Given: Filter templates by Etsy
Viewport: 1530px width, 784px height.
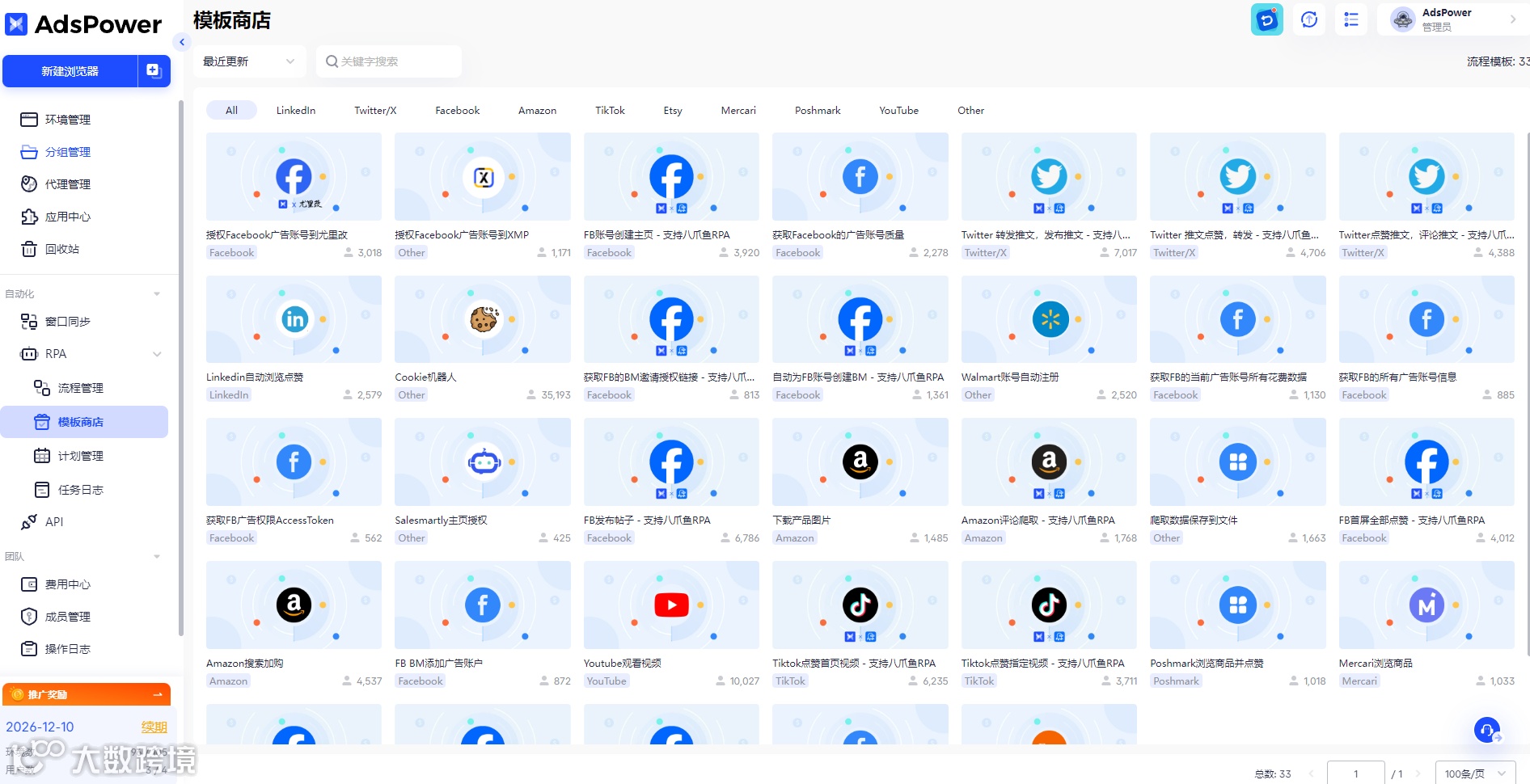Looking at the screenshot, I should click(x=673, y=111).
